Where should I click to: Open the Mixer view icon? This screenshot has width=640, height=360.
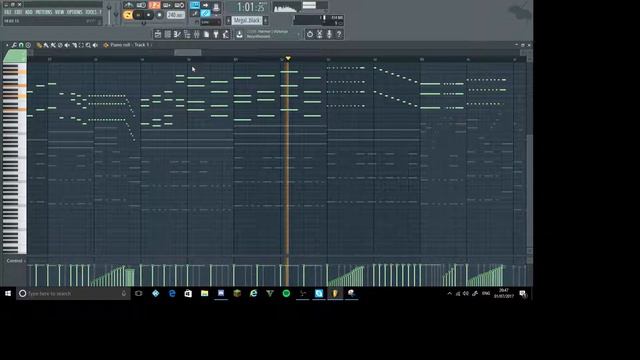tap(197, 34)
